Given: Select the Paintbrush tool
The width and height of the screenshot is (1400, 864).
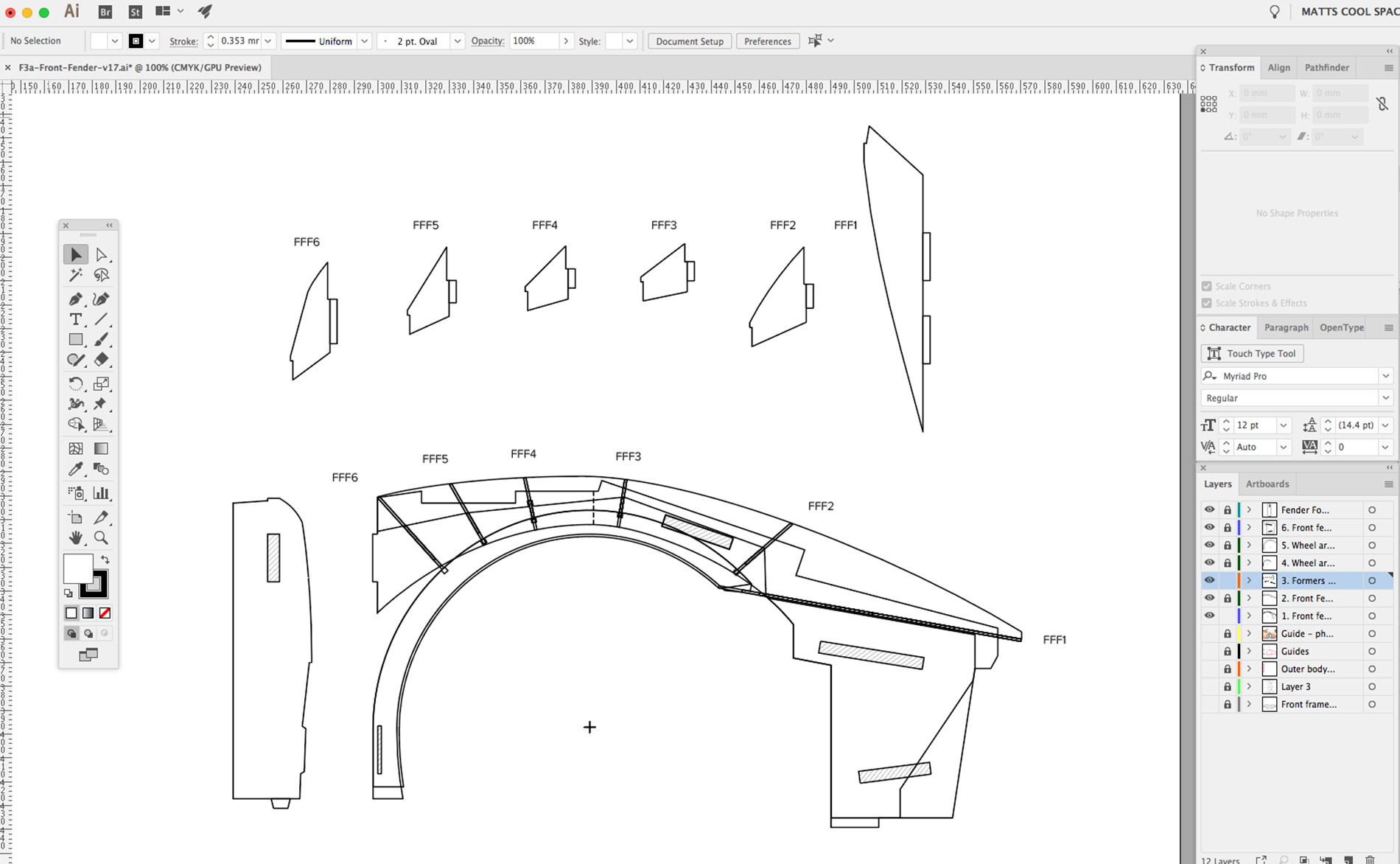Looking at the screenshot, I should pyautogui.click(x=102, y=339).
